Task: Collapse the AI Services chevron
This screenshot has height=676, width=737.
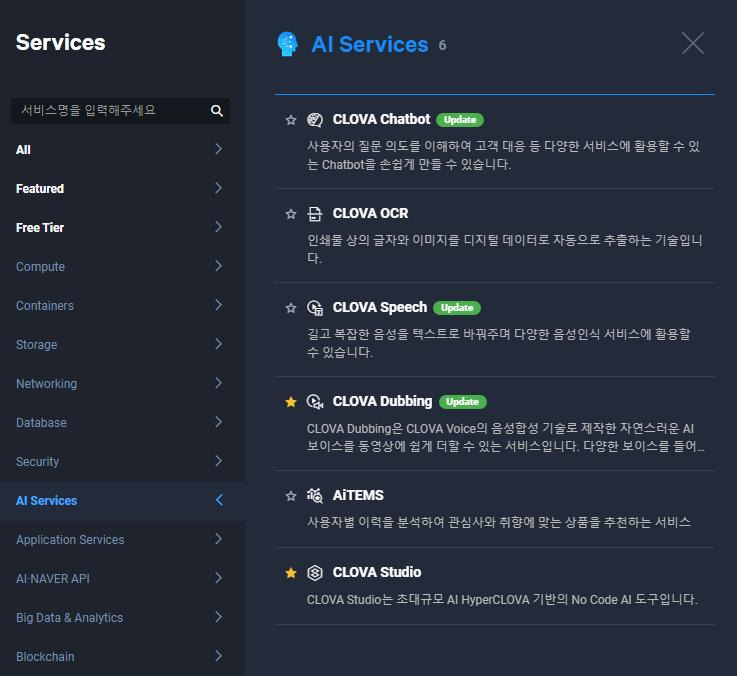Action: coord(219,500)
